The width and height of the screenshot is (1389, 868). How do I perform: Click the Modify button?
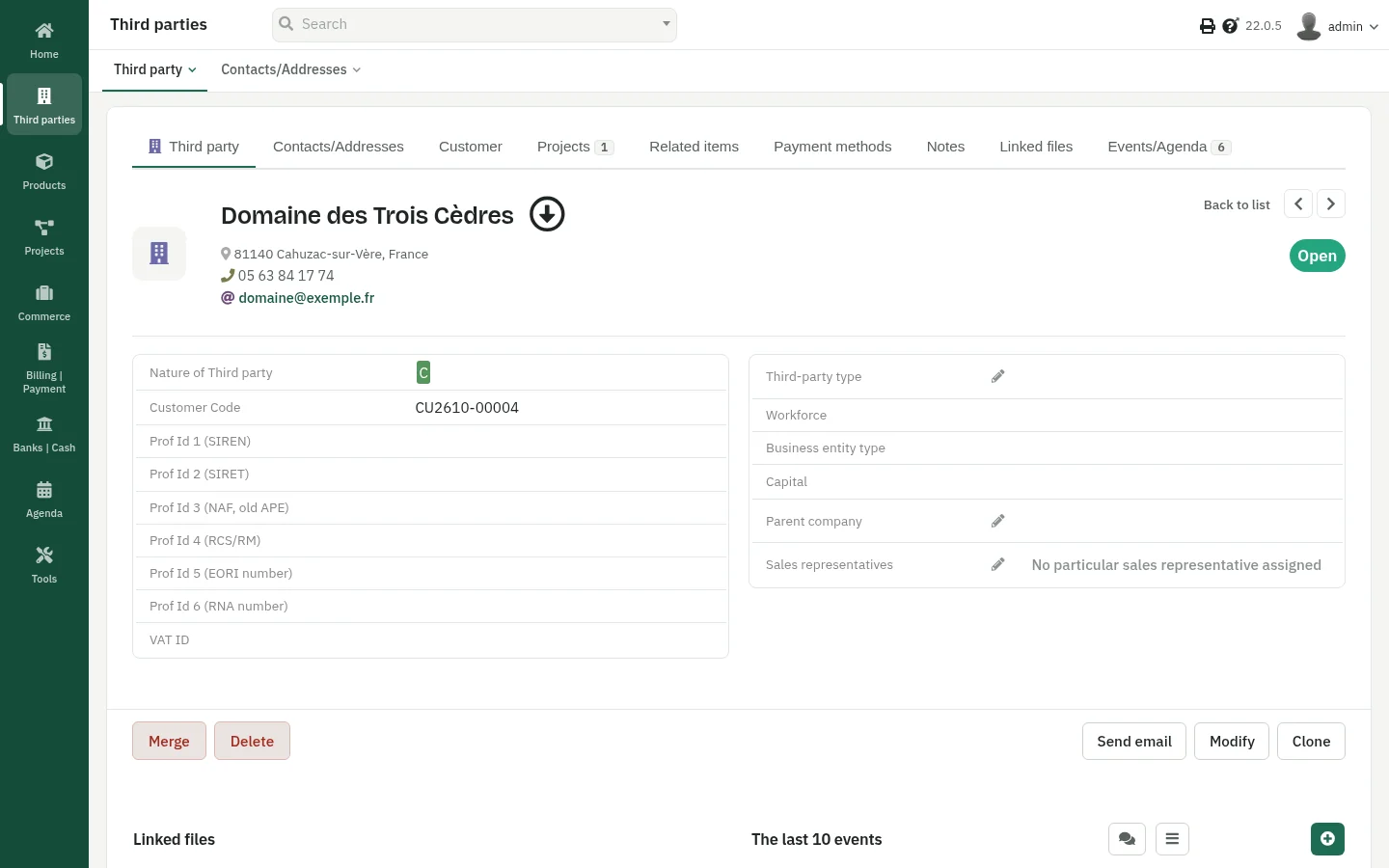click(1232, 741)
